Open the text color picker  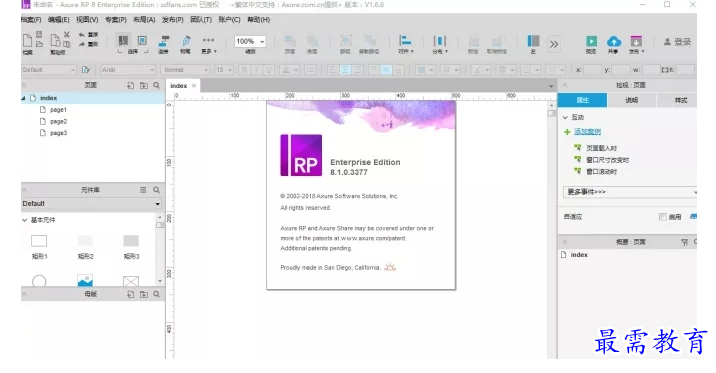289,70
